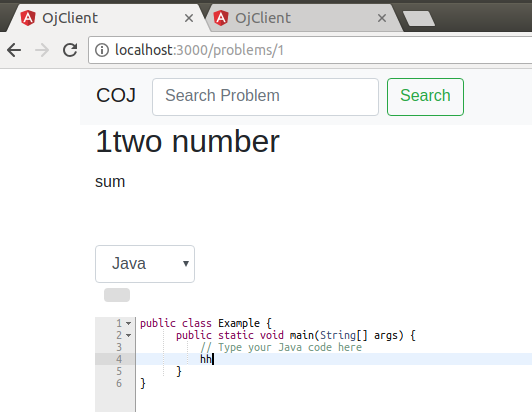The height and width of the screenshot is (412, 532).
Task: Click the 'Example' class name in code
Action: pyautogui.click(x=239, y=323)
